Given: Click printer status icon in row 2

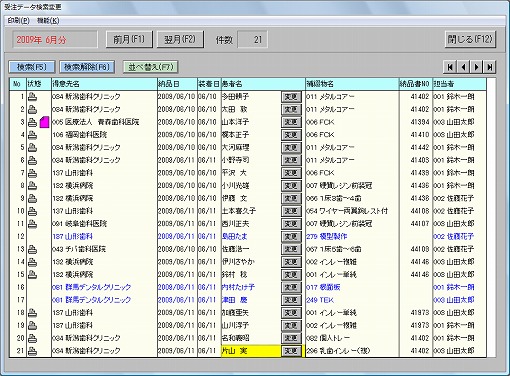Looking at the screenshot, I should [32, 109].
